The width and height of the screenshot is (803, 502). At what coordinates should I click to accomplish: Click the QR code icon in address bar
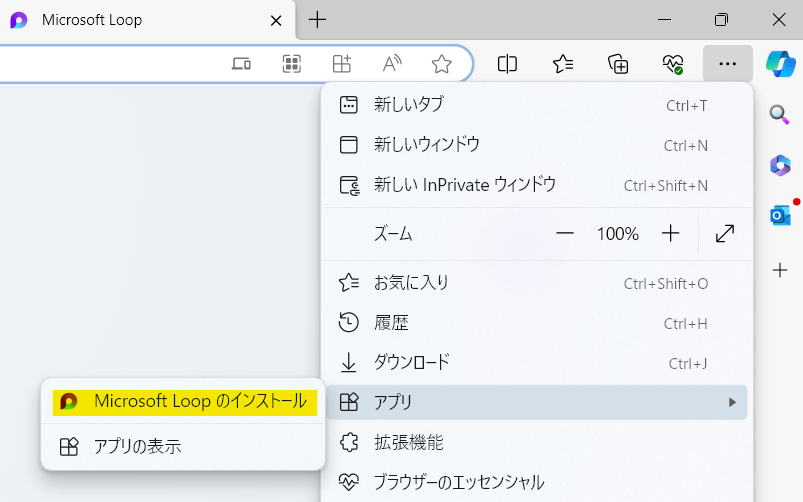pos(291,64)
